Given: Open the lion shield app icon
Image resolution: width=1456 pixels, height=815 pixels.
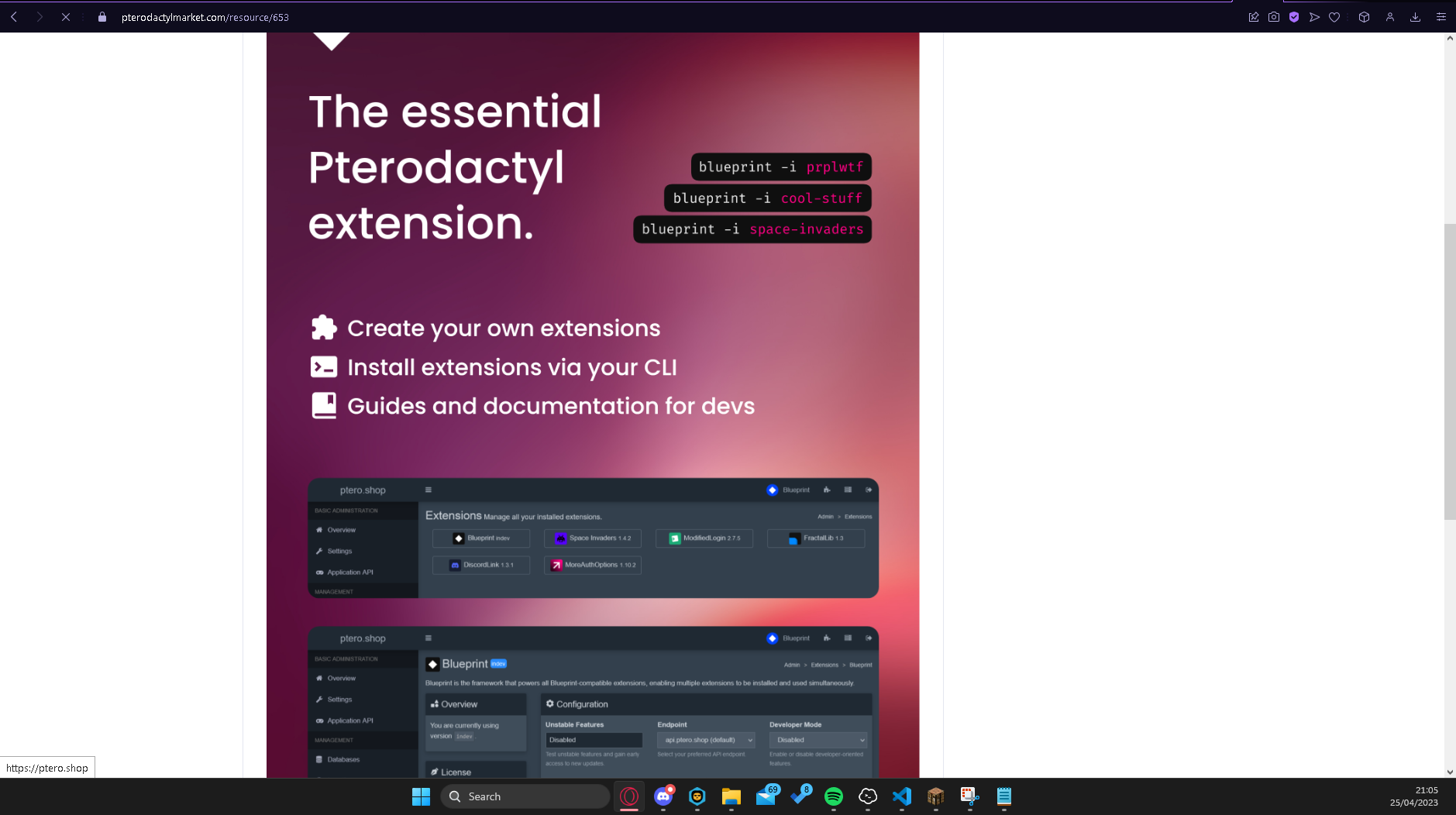Looking at the screenshot, I should [697, 796].
